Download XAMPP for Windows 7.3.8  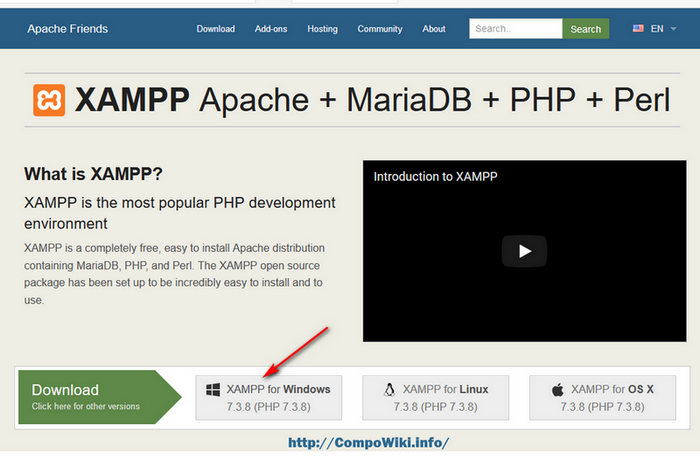268,397
